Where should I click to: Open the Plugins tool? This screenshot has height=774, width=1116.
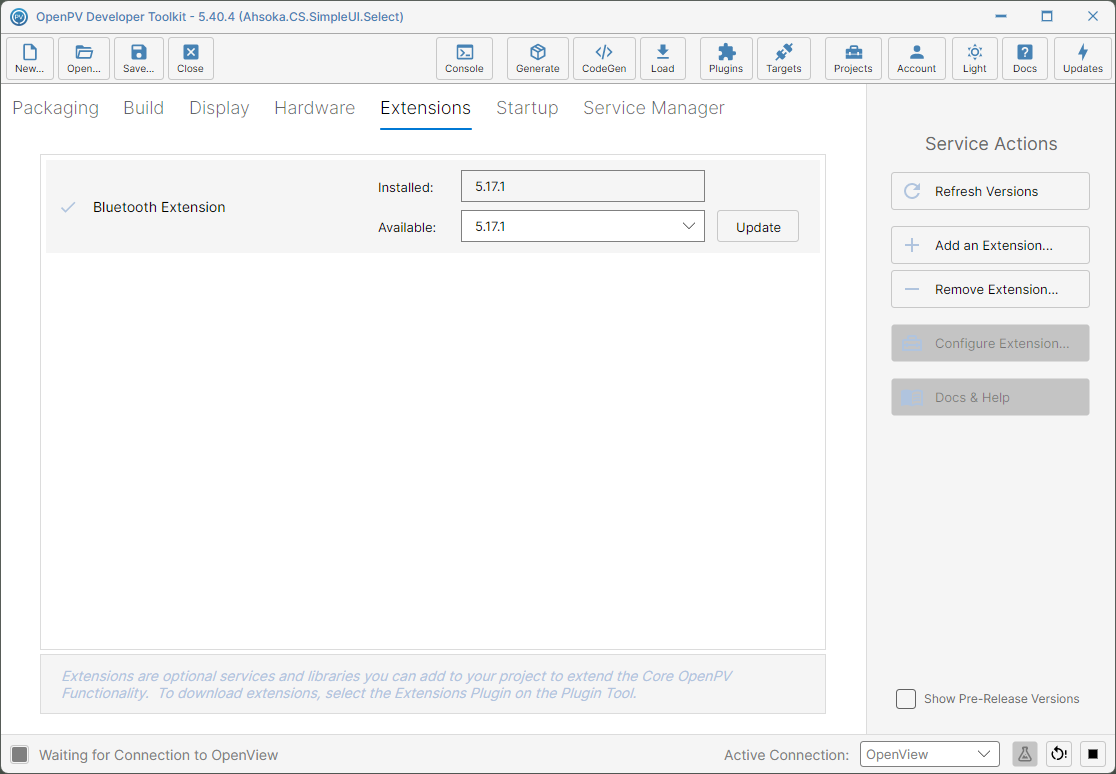click(726, 58)
